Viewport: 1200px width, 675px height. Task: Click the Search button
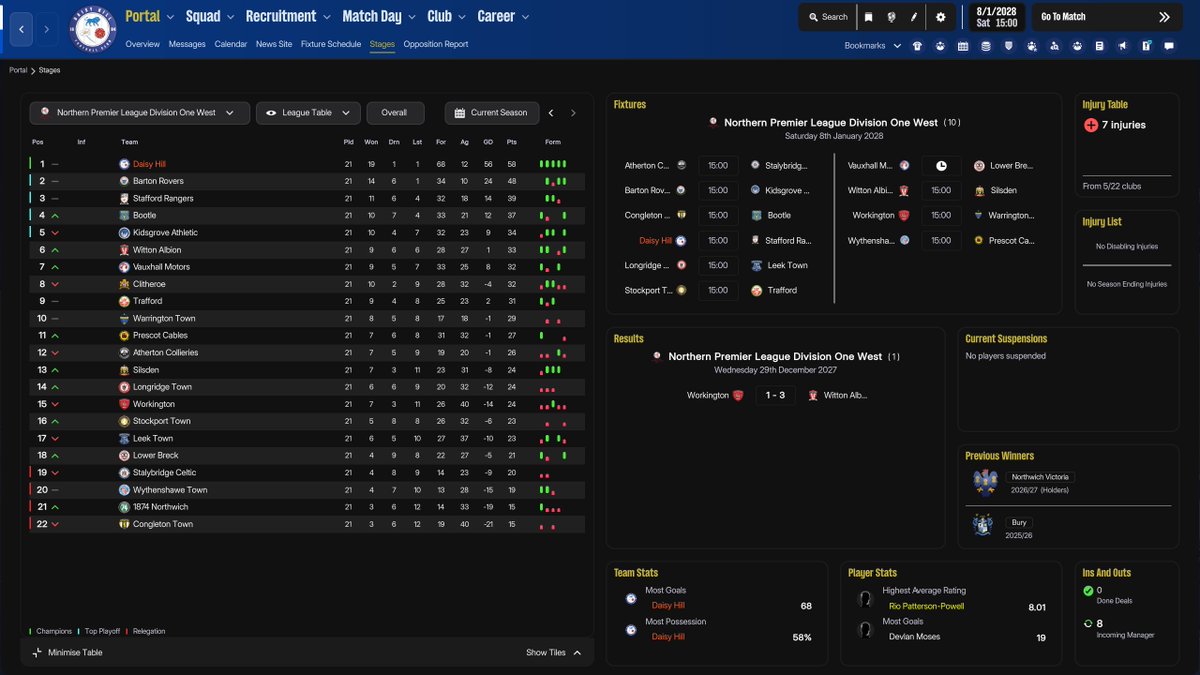click(826, 17)
